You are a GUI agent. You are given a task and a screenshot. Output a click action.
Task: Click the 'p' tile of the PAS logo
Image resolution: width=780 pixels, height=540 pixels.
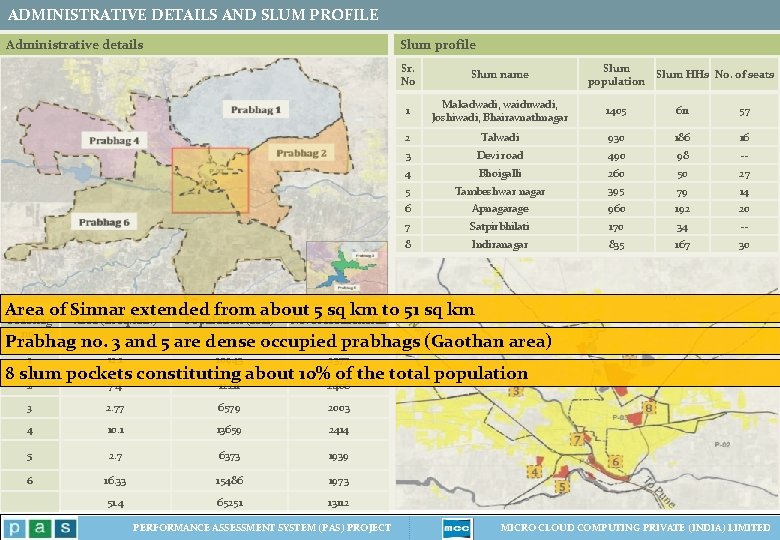click(14, 528)
